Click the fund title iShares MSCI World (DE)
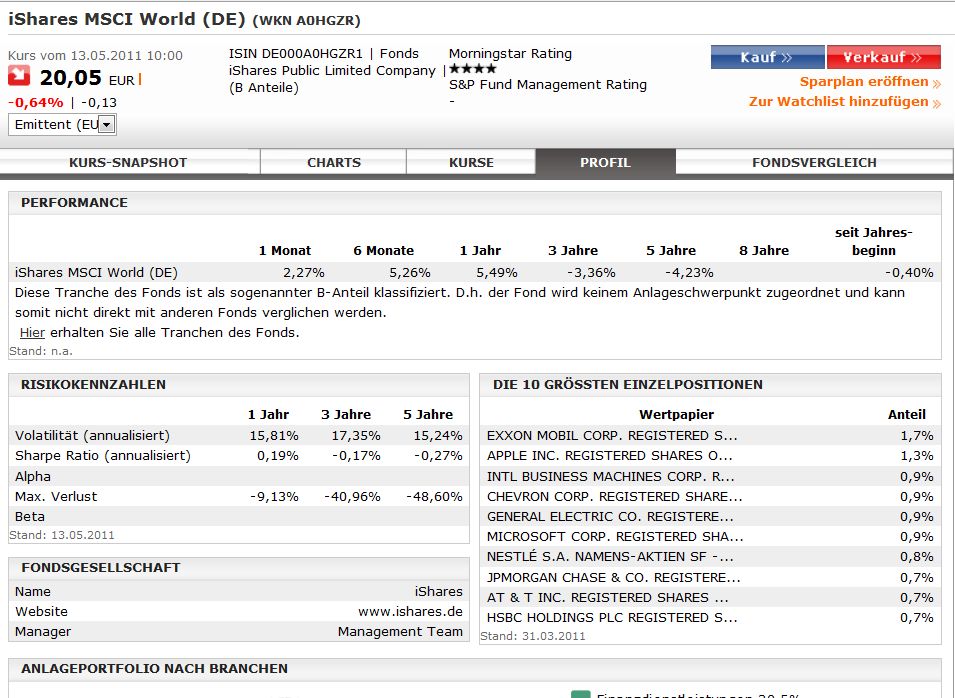955x698 pixels. tap(127, 19)
